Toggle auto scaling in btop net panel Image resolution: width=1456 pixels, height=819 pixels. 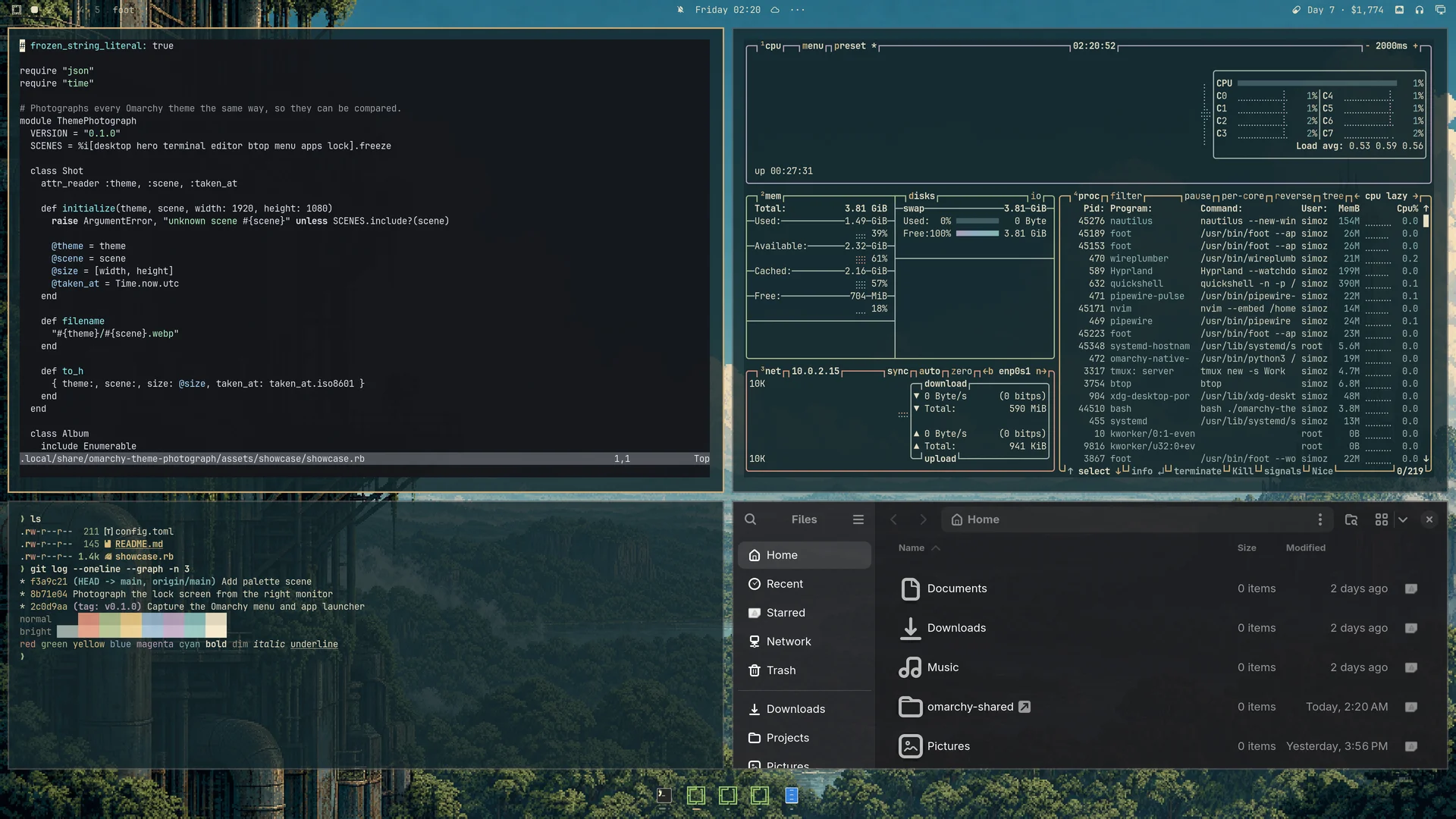click(930, 372)
